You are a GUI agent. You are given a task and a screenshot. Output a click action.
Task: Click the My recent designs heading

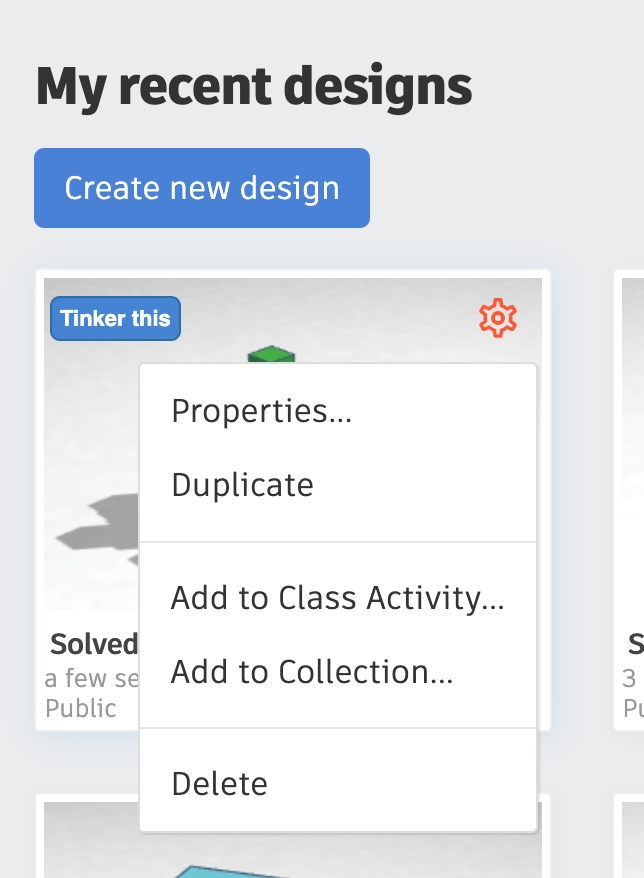[x=253, y=87]
